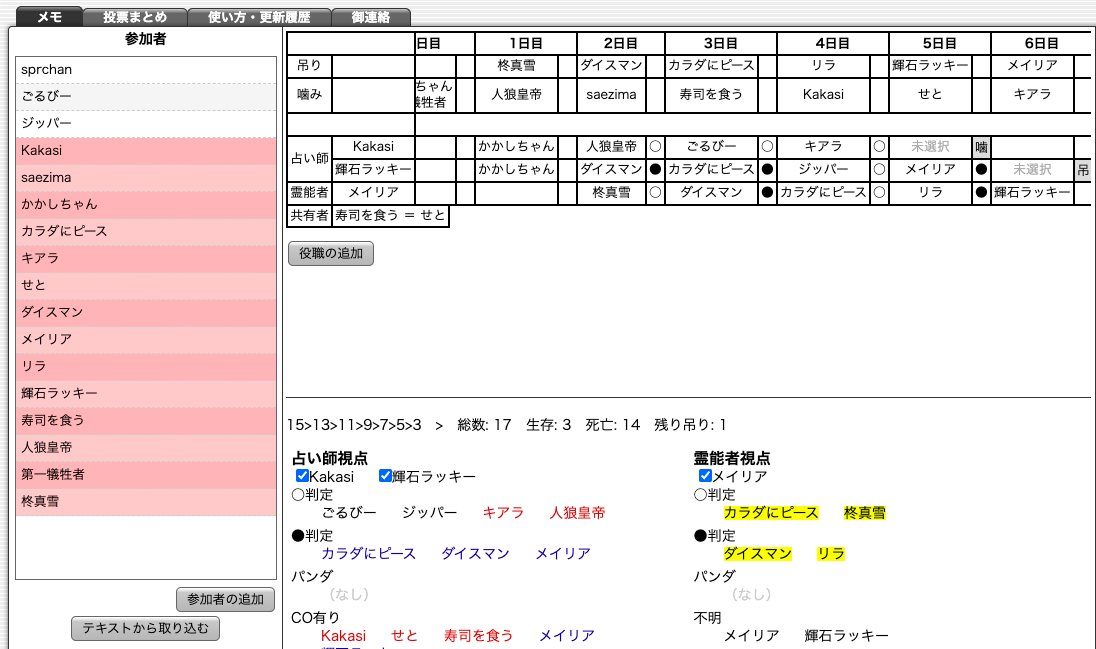The image size is (1096, 649).
Task: Click the 共有者 pair 寿司を食う = せと
Action: 390,215
